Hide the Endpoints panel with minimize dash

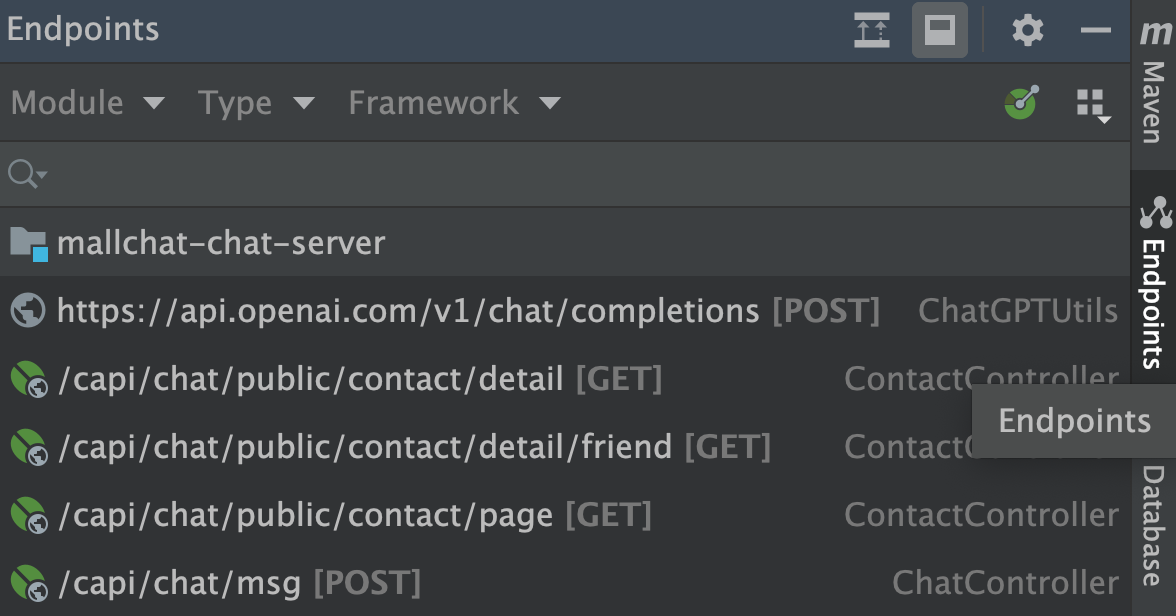pos(1096,31)
